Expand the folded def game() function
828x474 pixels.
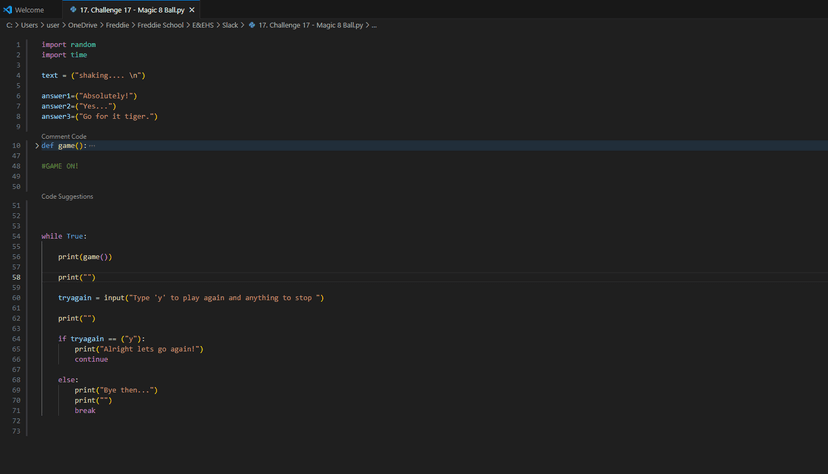pos(37,146)
